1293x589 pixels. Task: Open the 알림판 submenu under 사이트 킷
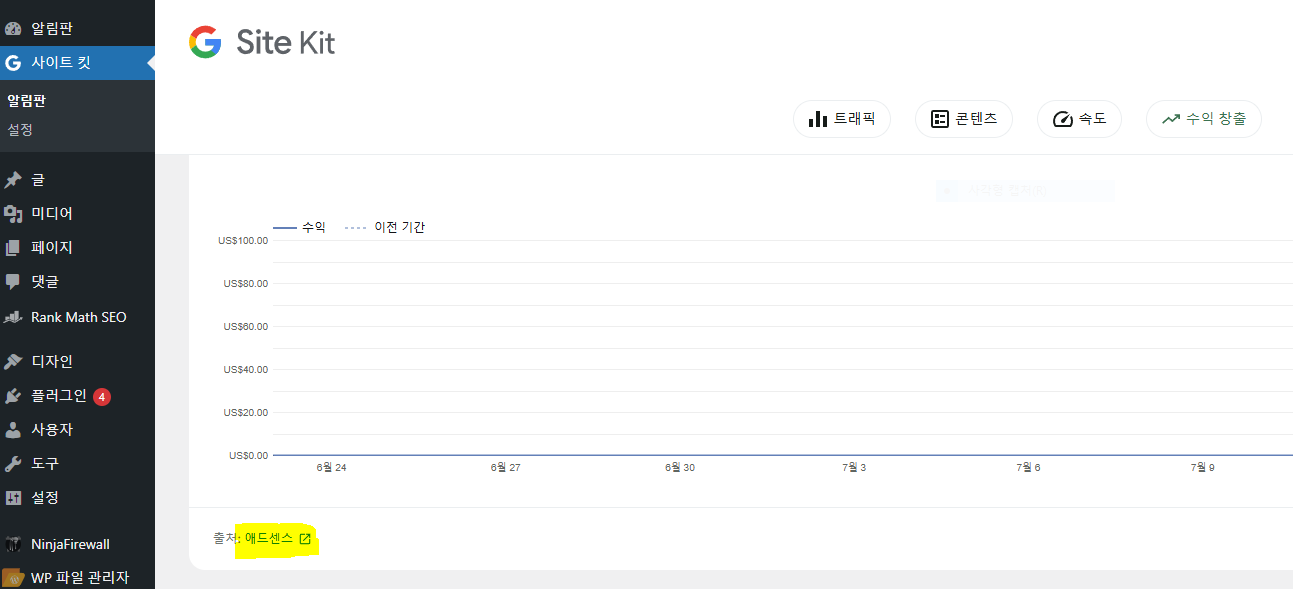click(x=27, y=100)
